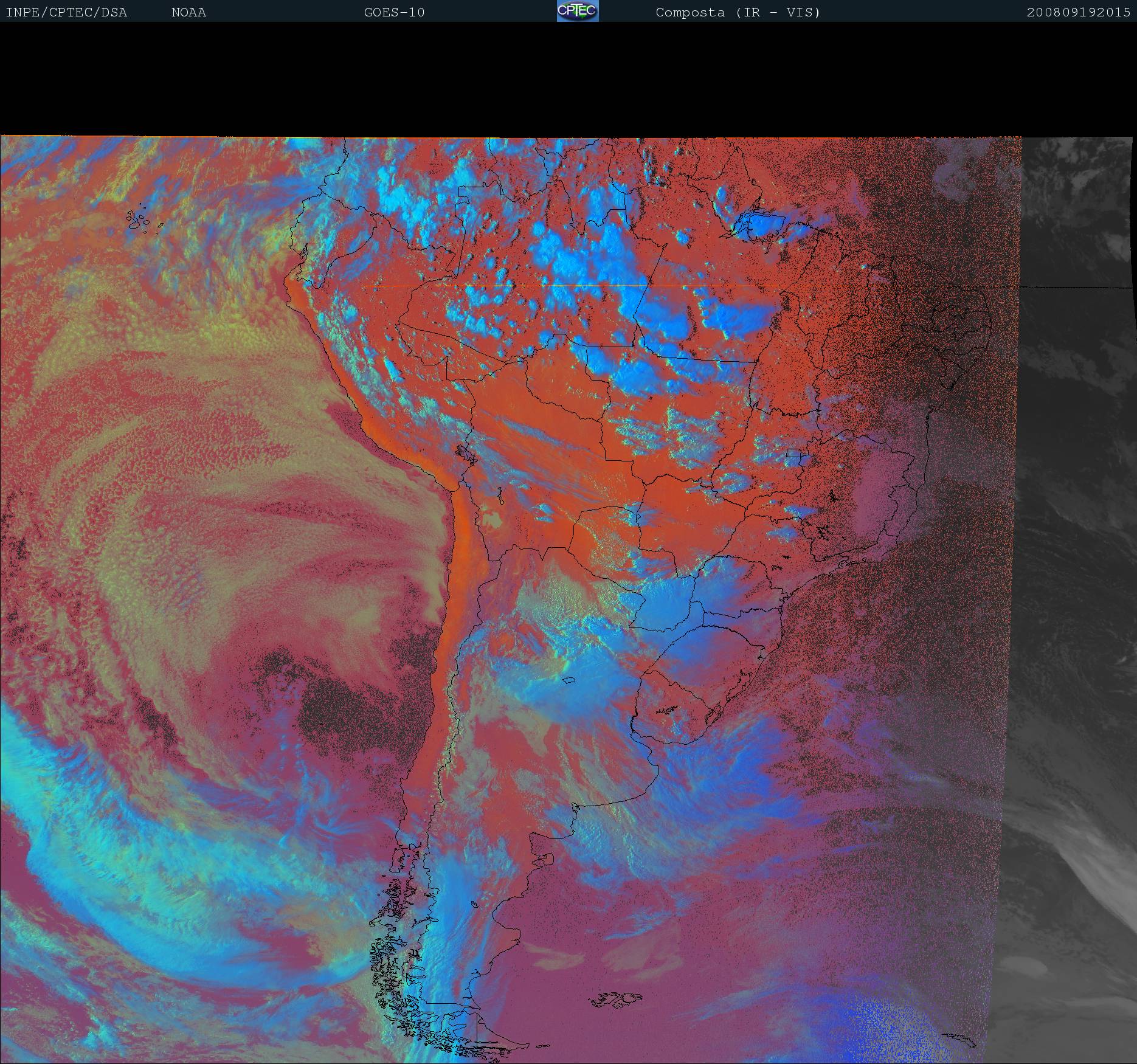This screenshot has width=1137, height=1064.
Task: Click the GOES-10 satellite label
Action: (394, 13)
